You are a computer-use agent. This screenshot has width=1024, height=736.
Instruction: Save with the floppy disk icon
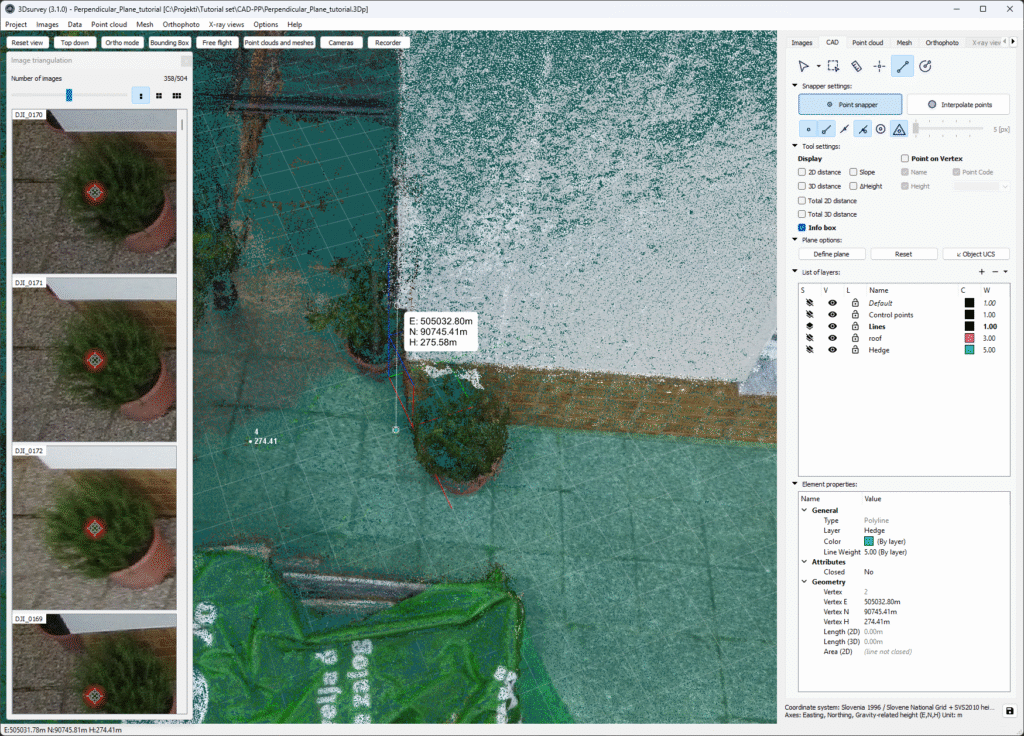(1010, 711)
